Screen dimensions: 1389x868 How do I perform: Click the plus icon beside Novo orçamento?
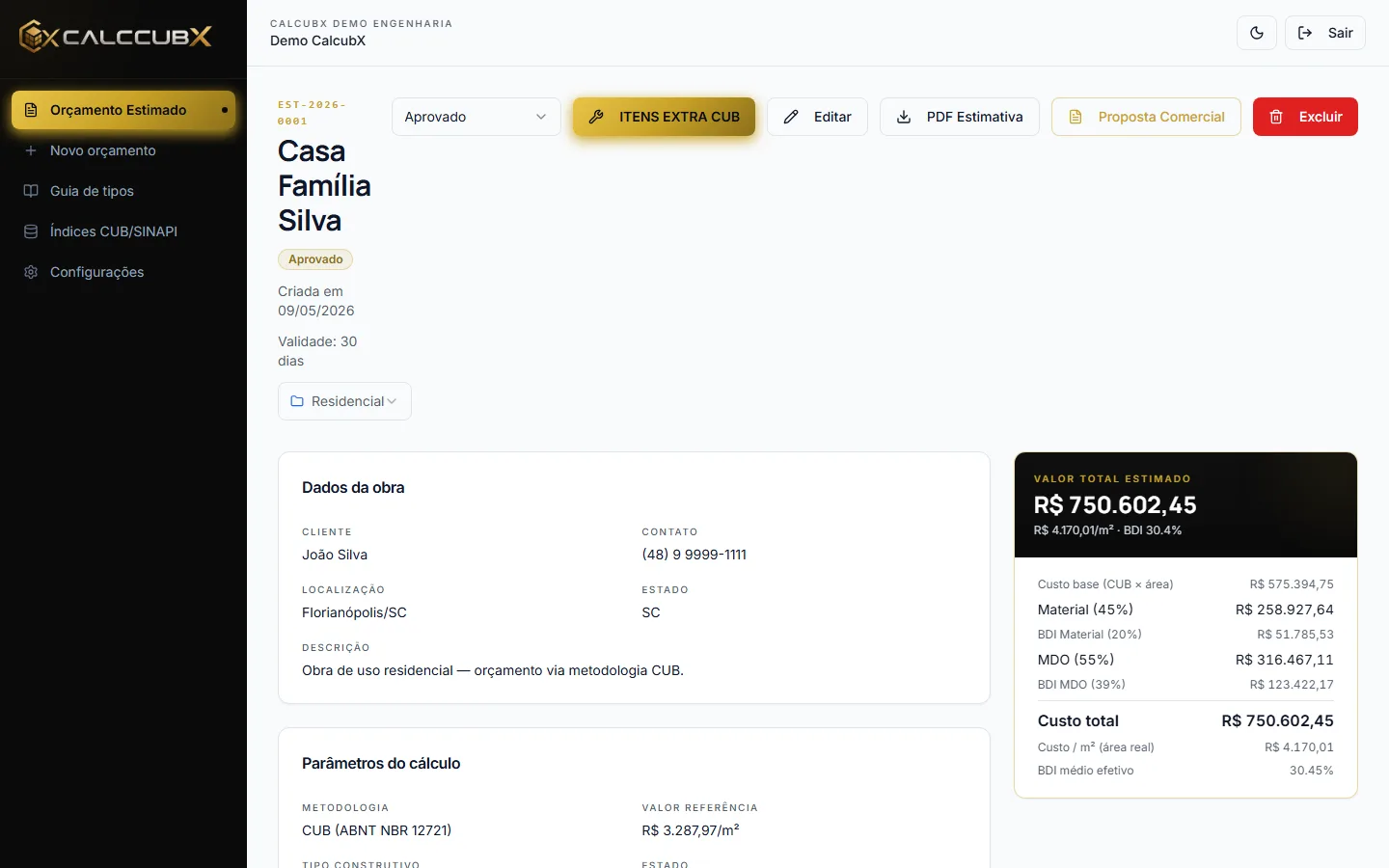(x=31, y=150)
